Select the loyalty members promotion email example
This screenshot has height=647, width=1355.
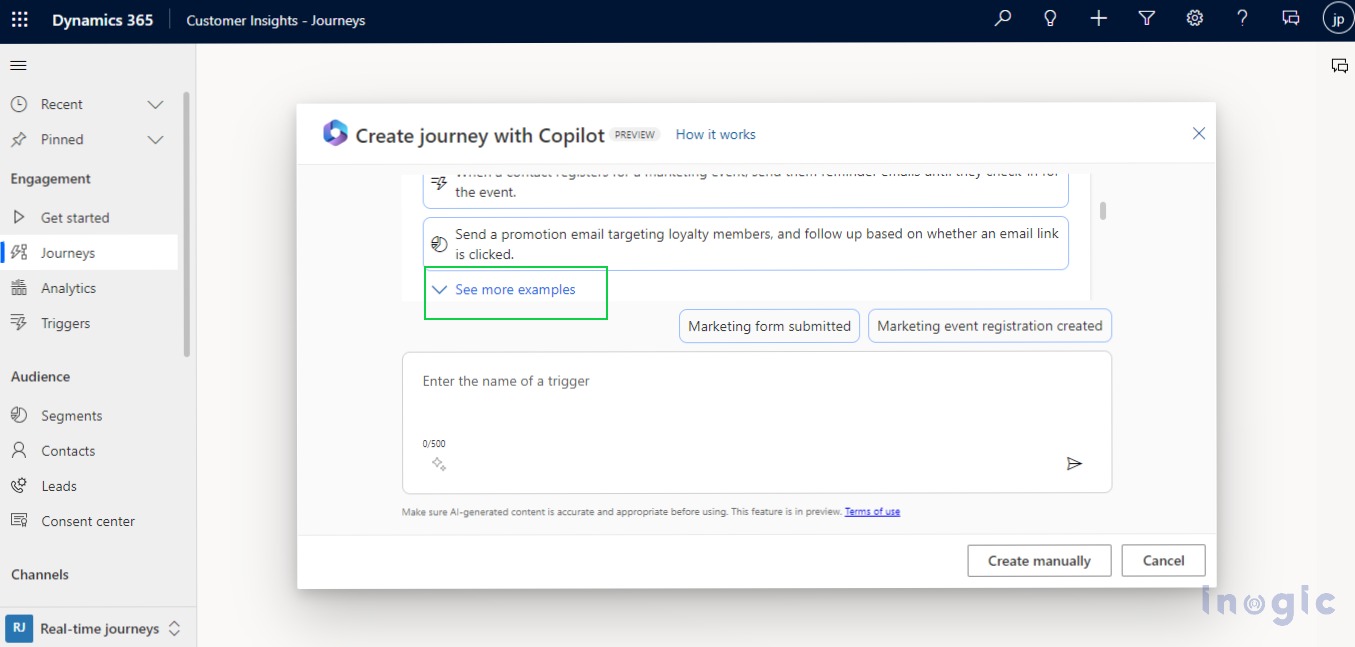click(x=745, y=243)
